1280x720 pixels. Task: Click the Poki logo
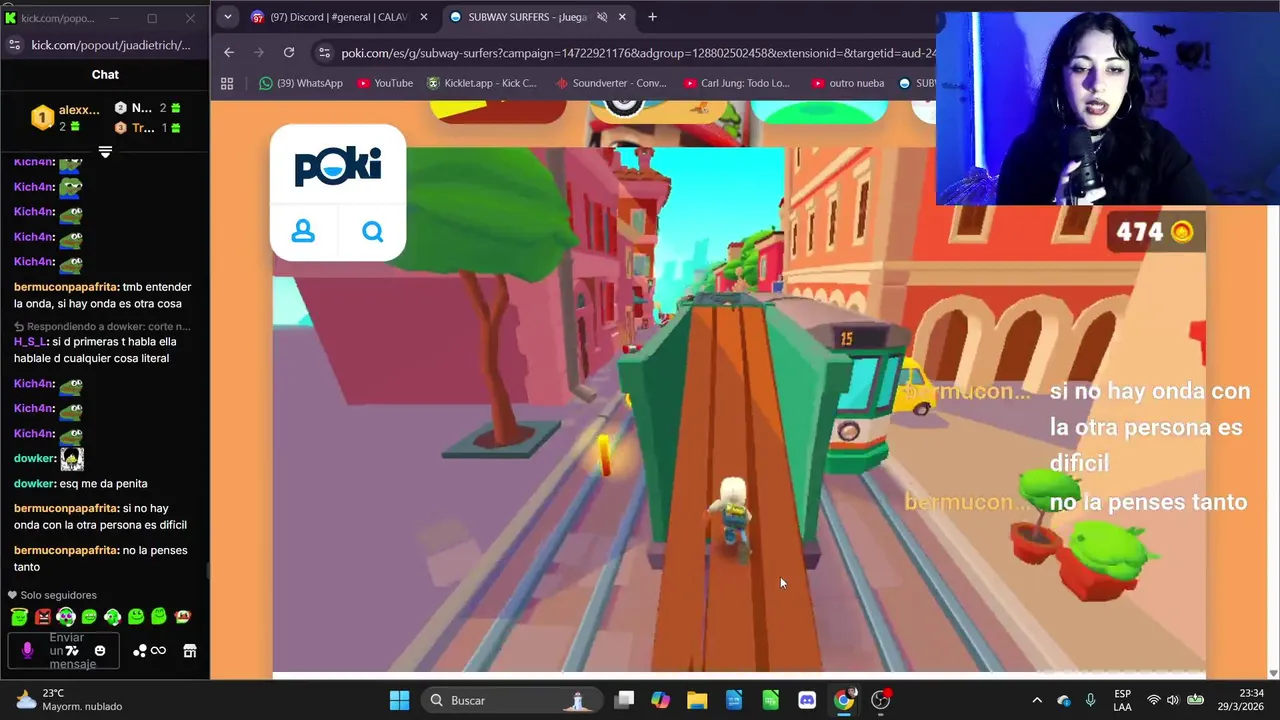pyautogui.click(x=338, y=166)
